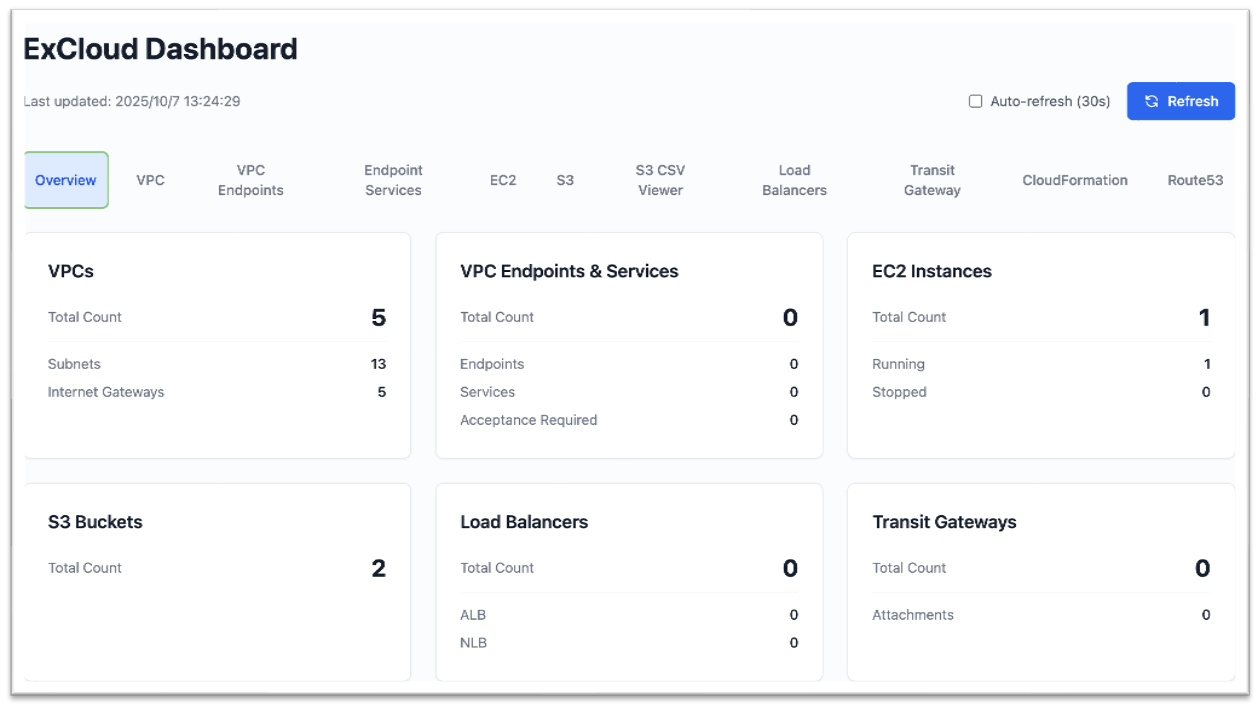This screenshot has width=1260, height=710.
Task: Switch to the Load Balancers tab
Action: point(794,180)
